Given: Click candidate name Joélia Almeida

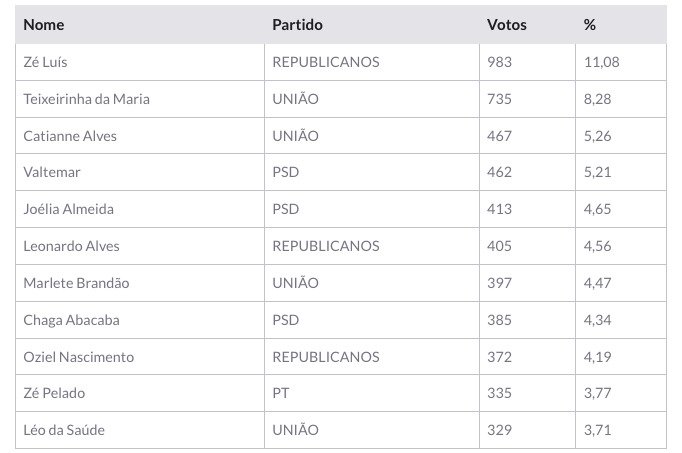Looking at the screenshot, I should click(68, 209).
